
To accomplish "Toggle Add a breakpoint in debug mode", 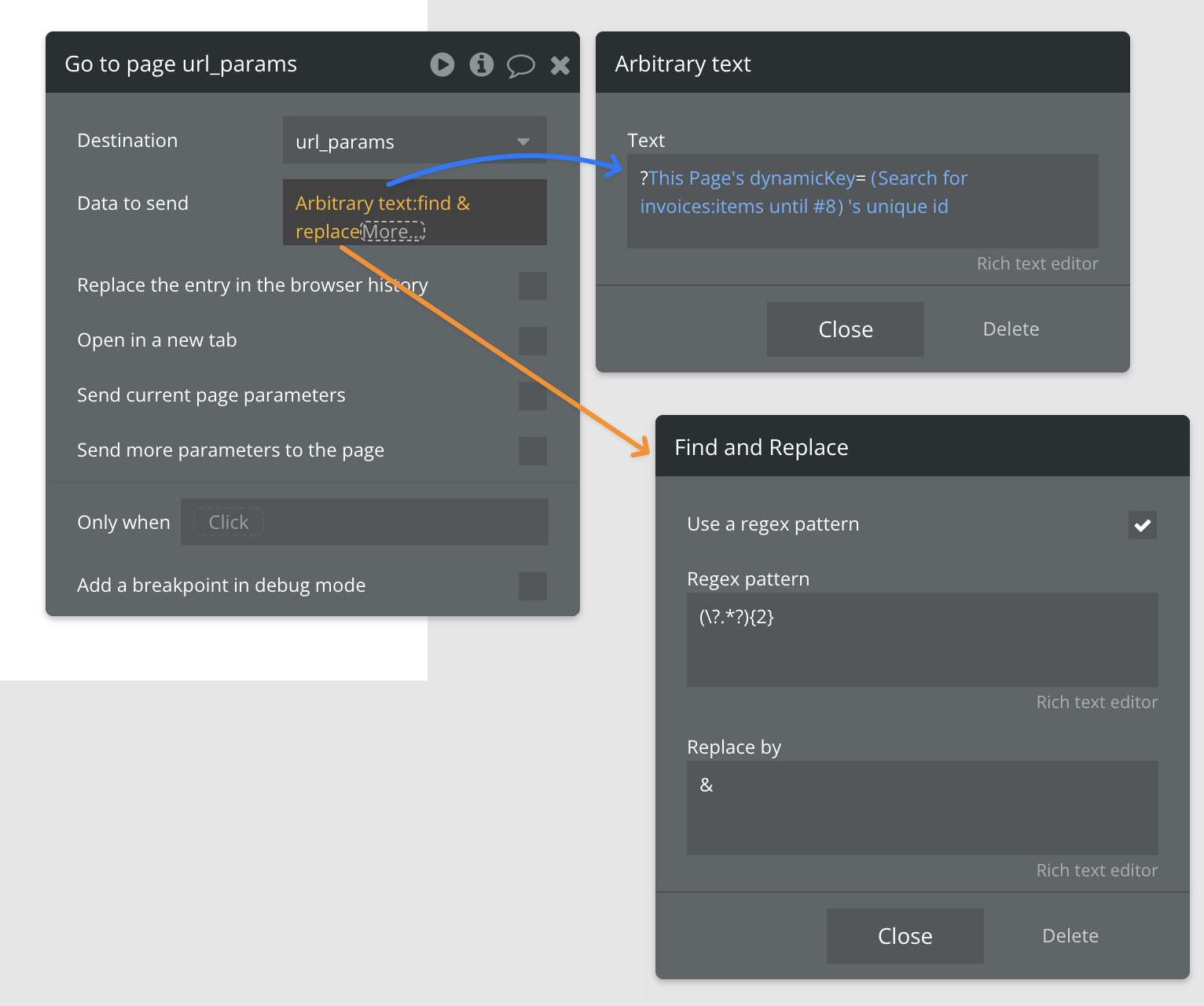I will pyautogui.click(x=532, y=586).
